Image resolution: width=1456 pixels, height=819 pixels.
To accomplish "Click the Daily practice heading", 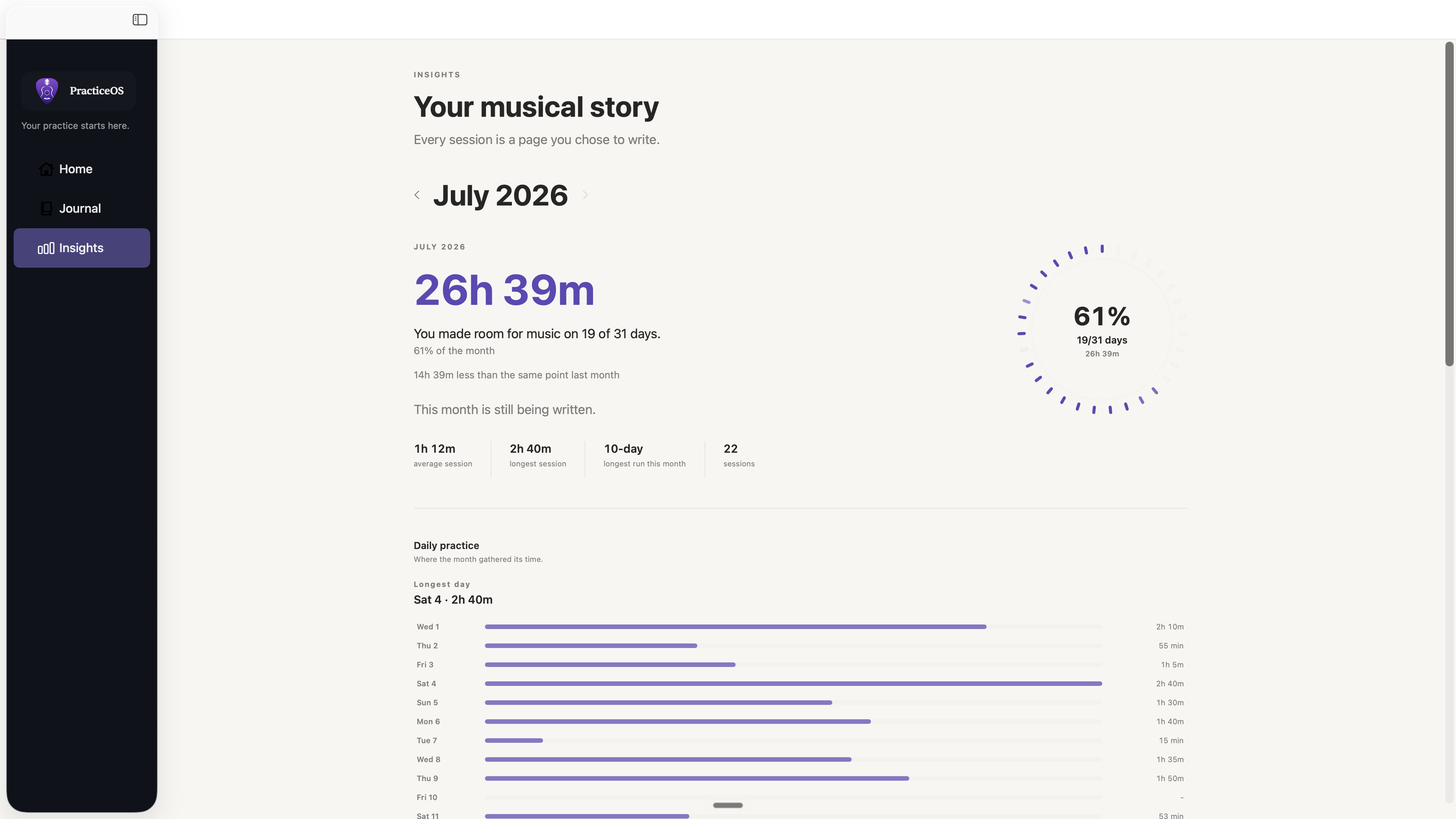I will (x=446, y=546).
